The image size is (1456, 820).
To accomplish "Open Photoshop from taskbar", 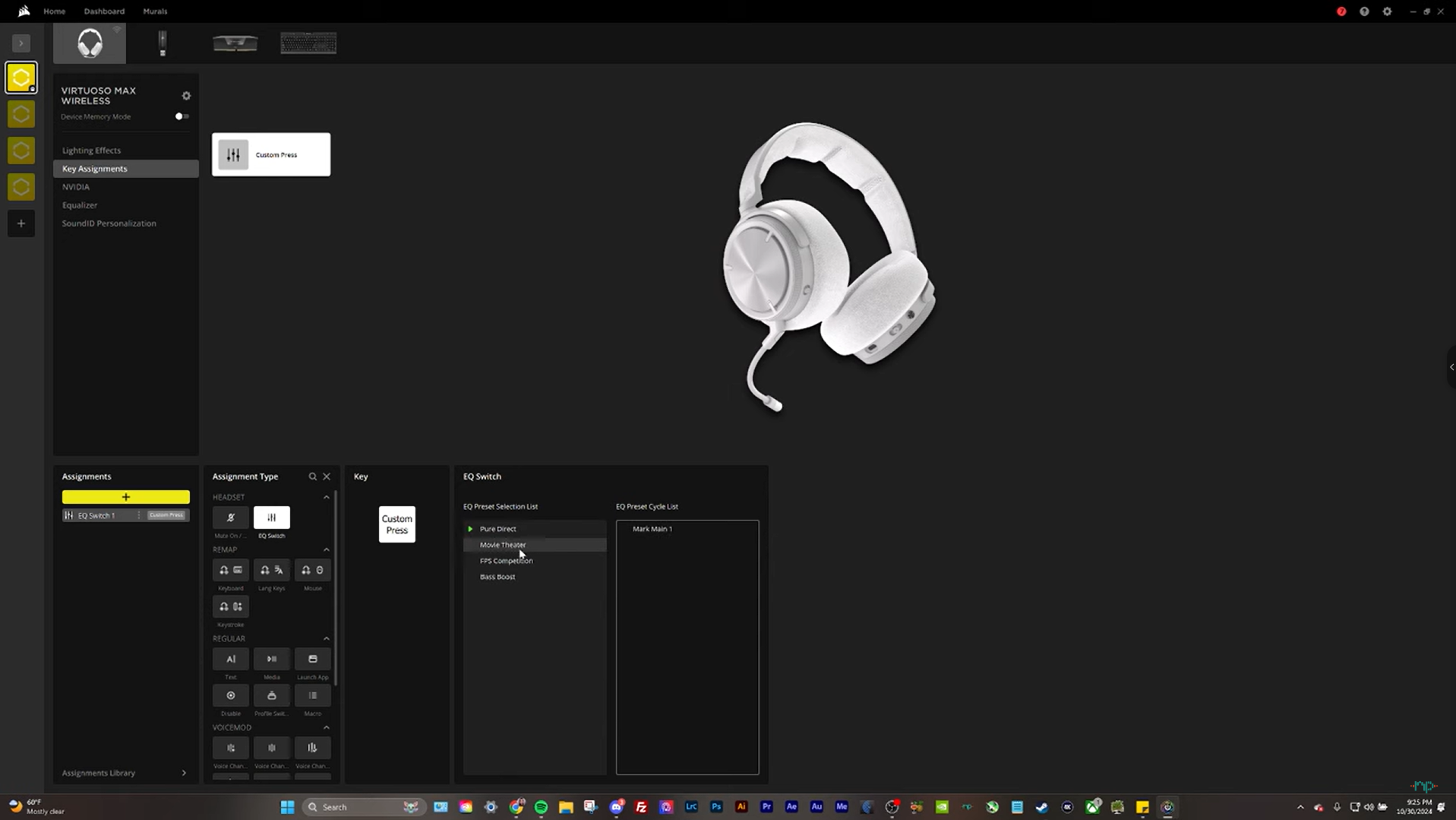I will pos(716,807).
